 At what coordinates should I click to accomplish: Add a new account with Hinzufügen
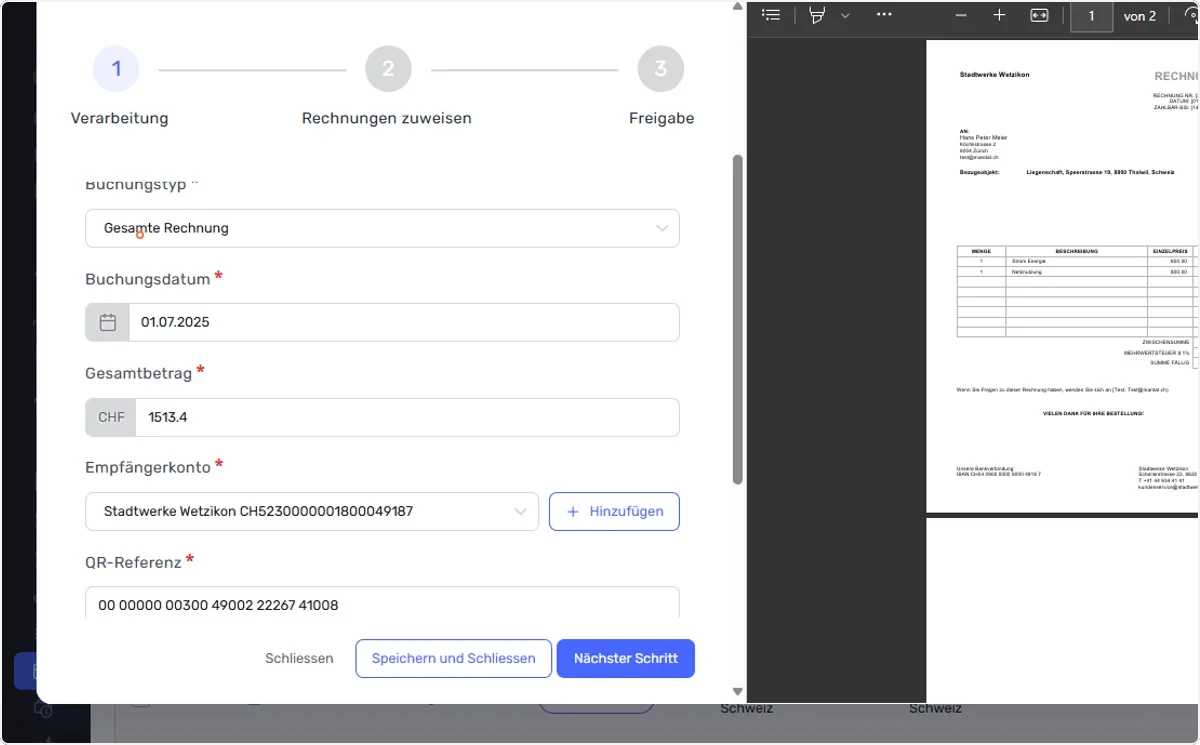pyautogui.click(x=615, y=511)
